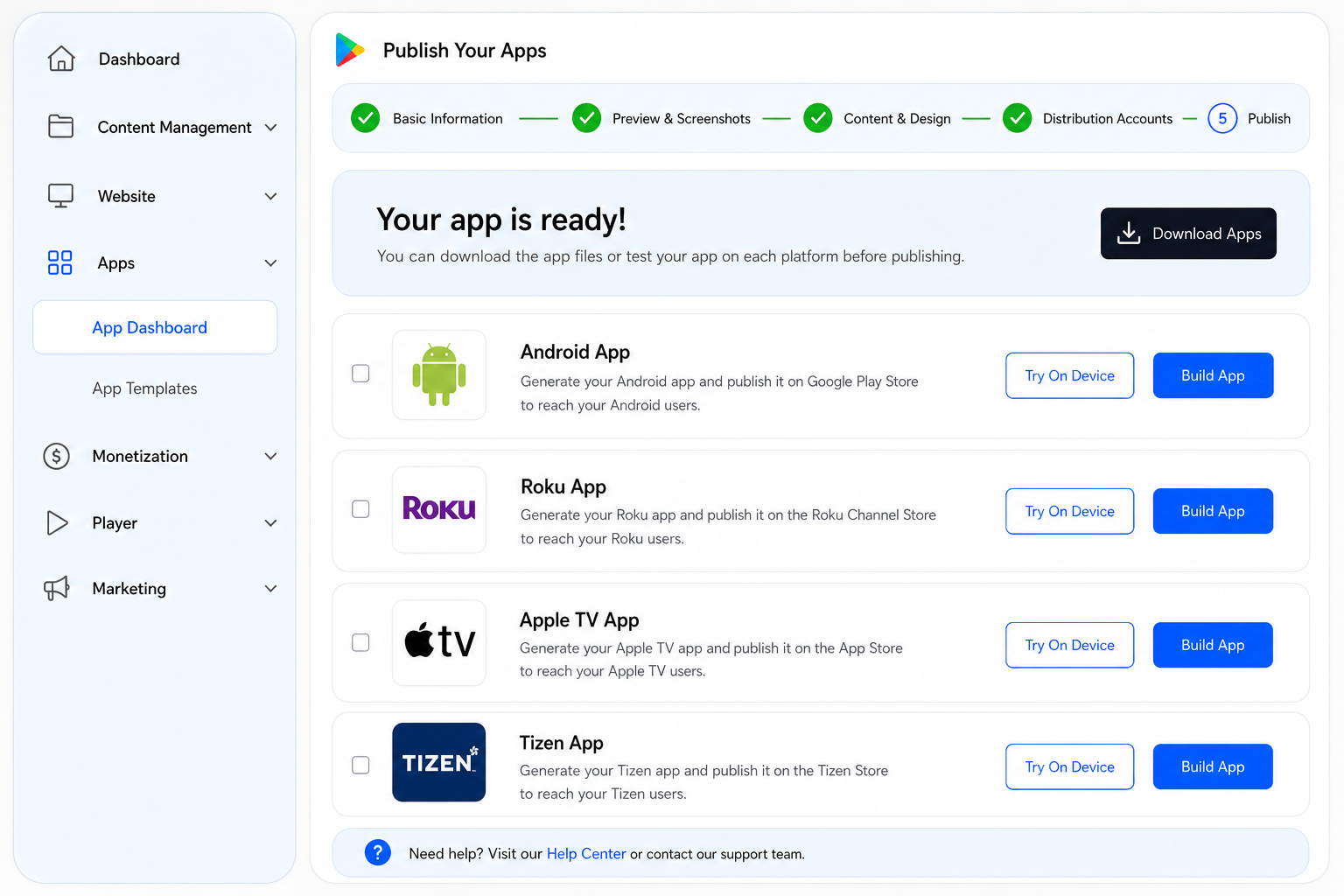Expand the Content Management chevron

point(271,128)
